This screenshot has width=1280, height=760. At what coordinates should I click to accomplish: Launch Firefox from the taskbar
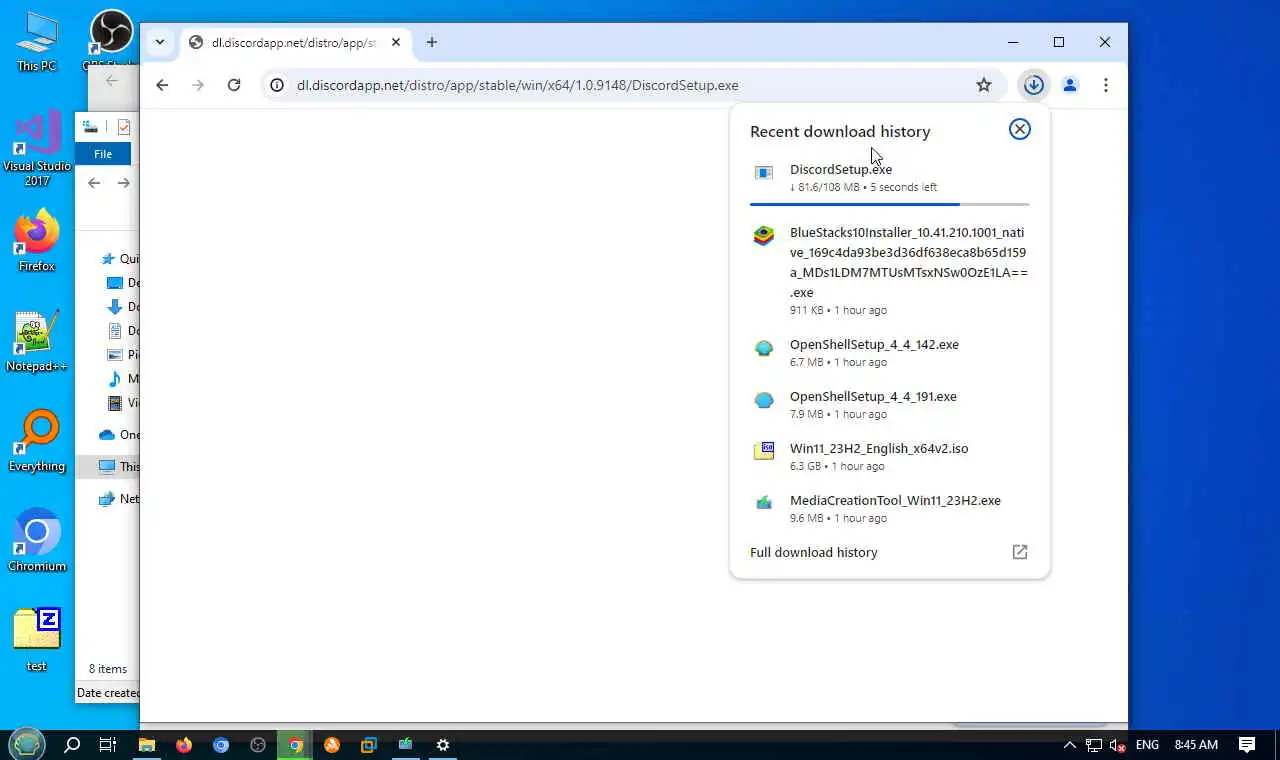click(184, 745)
